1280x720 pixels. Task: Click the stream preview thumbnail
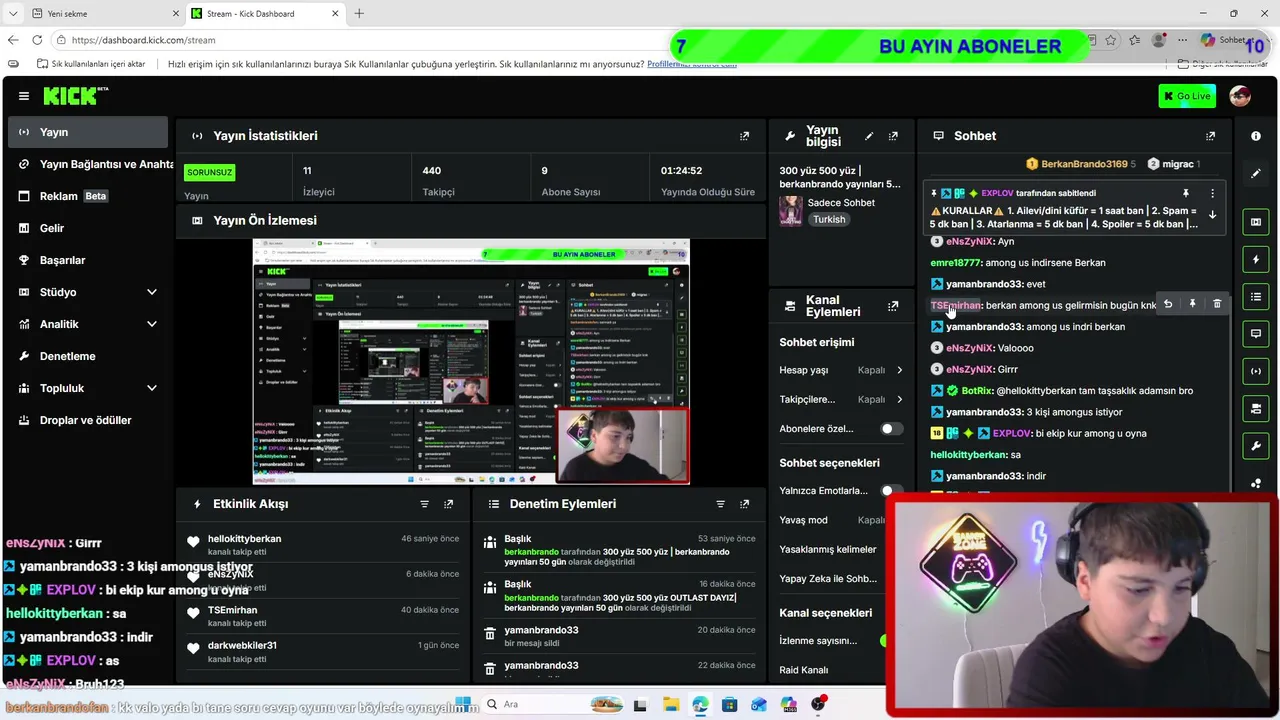coord(471,362)
